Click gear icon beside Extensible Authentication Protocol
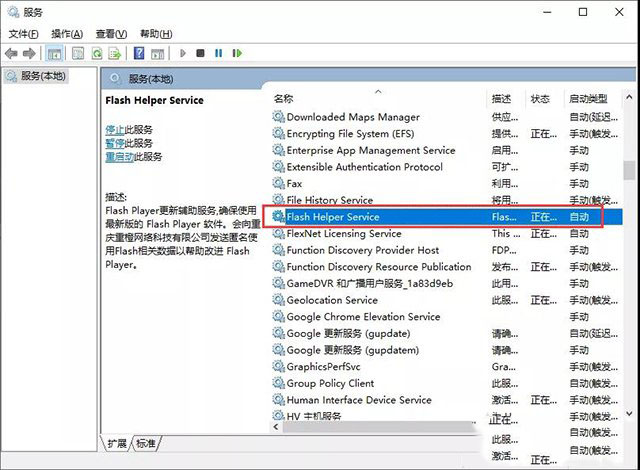The height and width of the screenshot is (470, 640). point(279,167)
